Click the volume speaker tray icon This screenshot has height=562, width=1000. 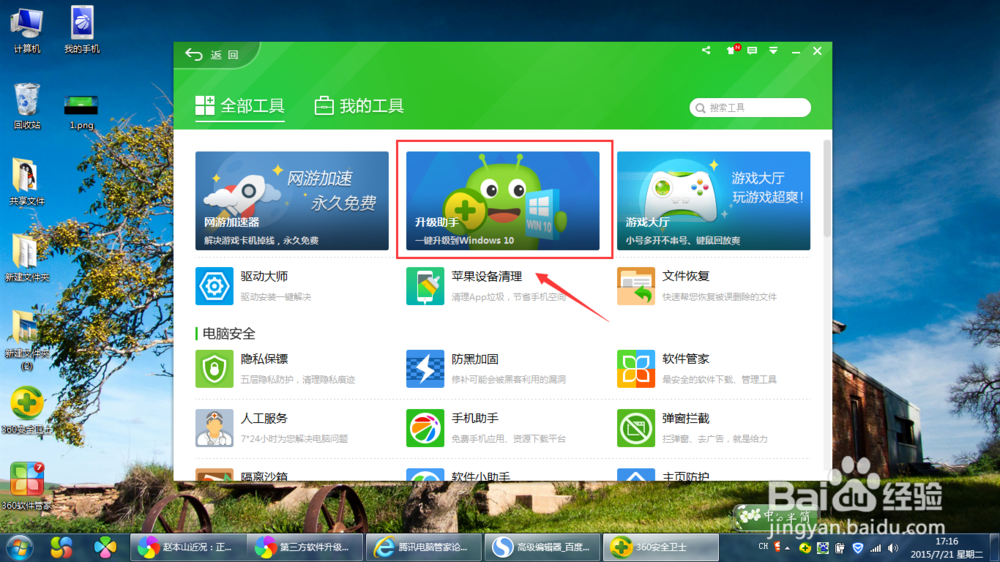point(893,548)
